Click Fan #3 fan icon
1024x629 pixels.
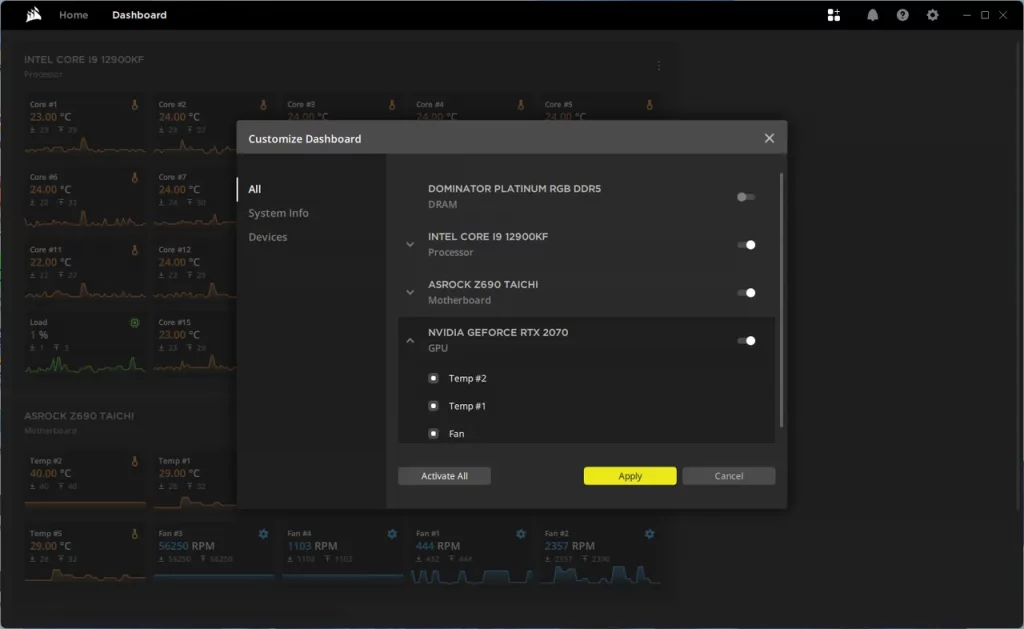(x=263, y=534)
